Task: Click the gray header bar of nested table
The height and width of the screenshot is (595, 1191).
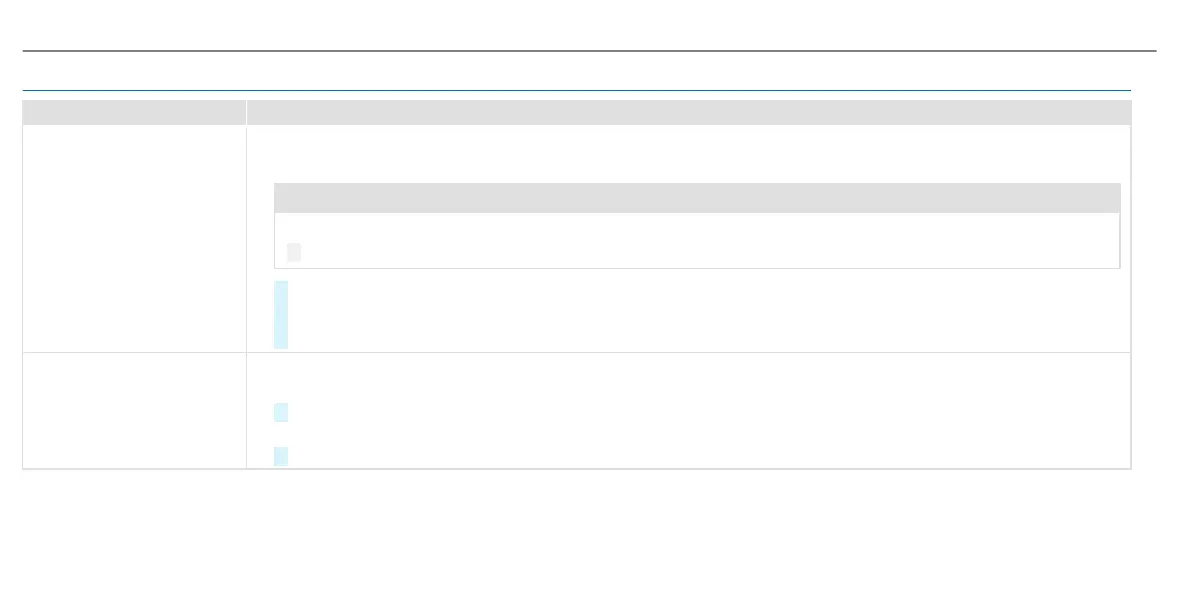Action: tap(697, 198)
